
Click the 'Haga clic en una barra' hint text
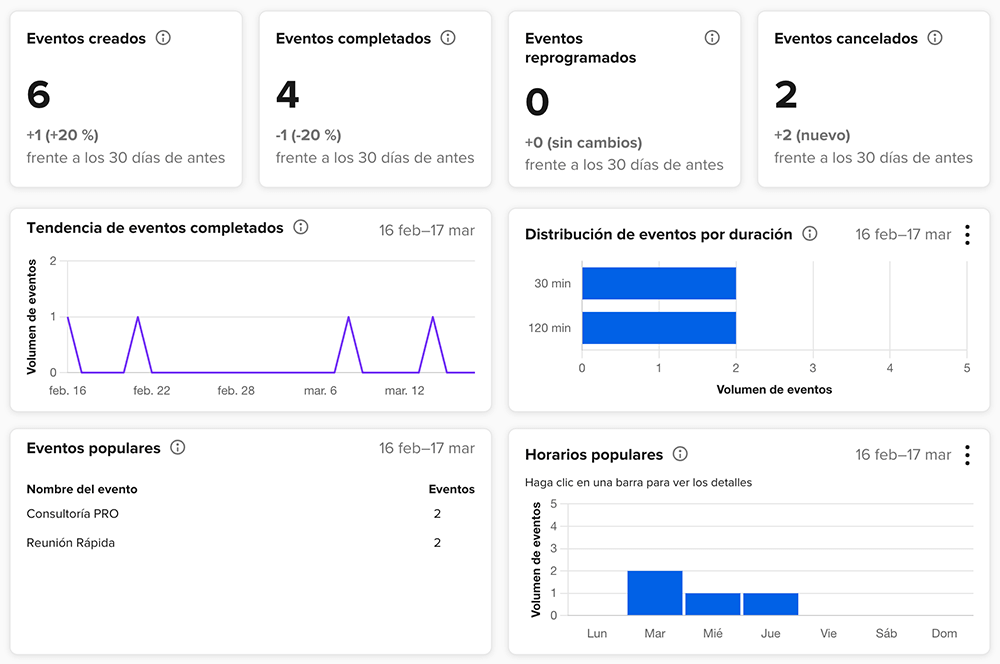638,483
